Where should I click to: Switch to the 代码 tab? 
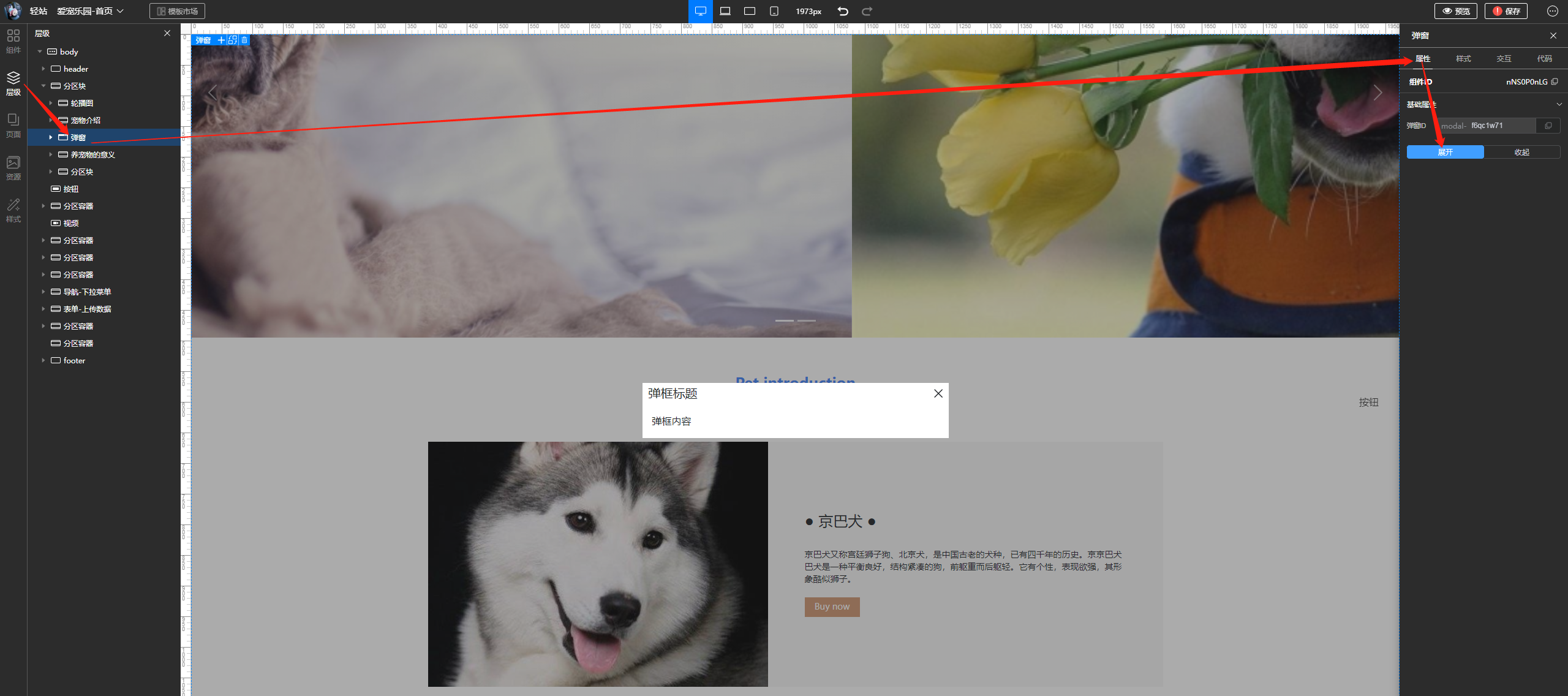click(x=1544, y=58)
